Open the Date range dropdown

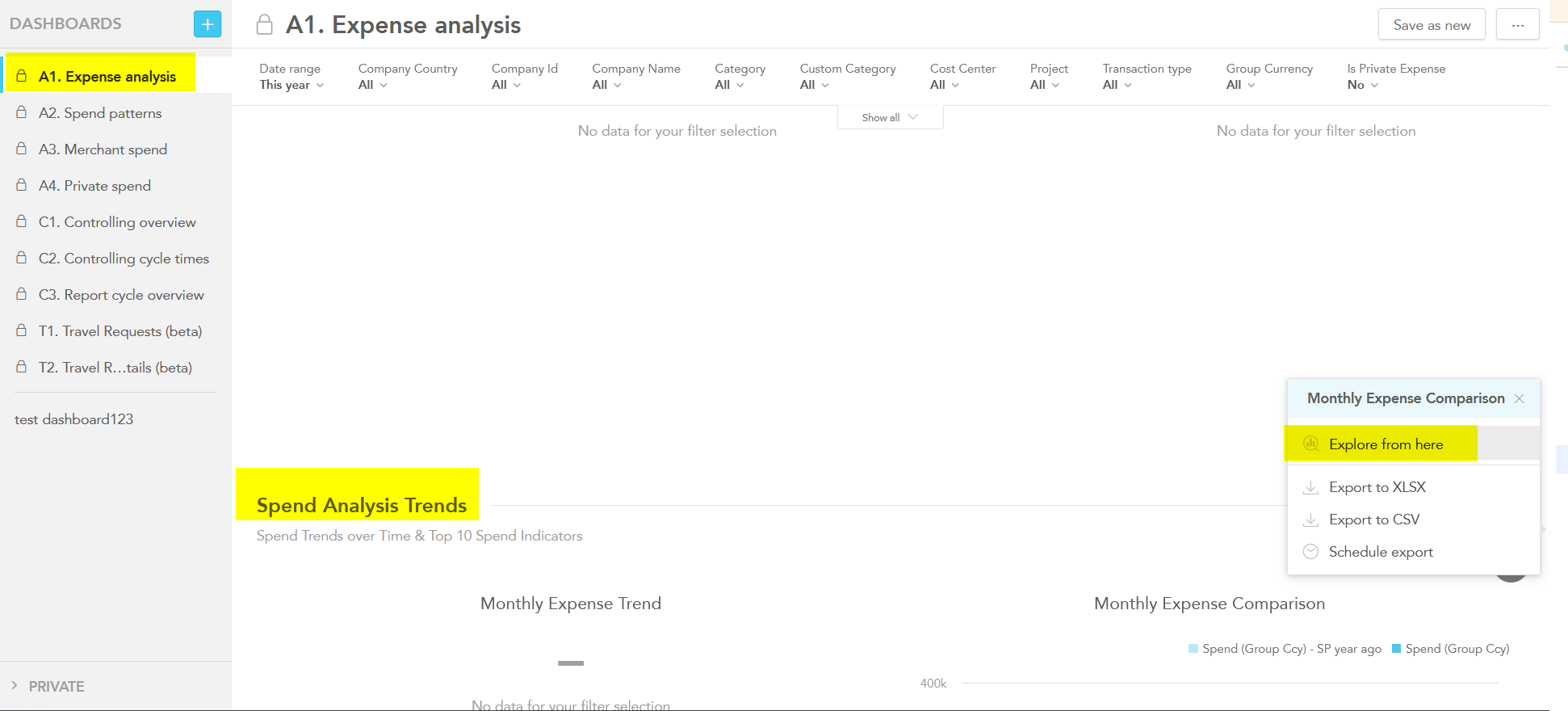pyautogui.click(x=291, y=77)
